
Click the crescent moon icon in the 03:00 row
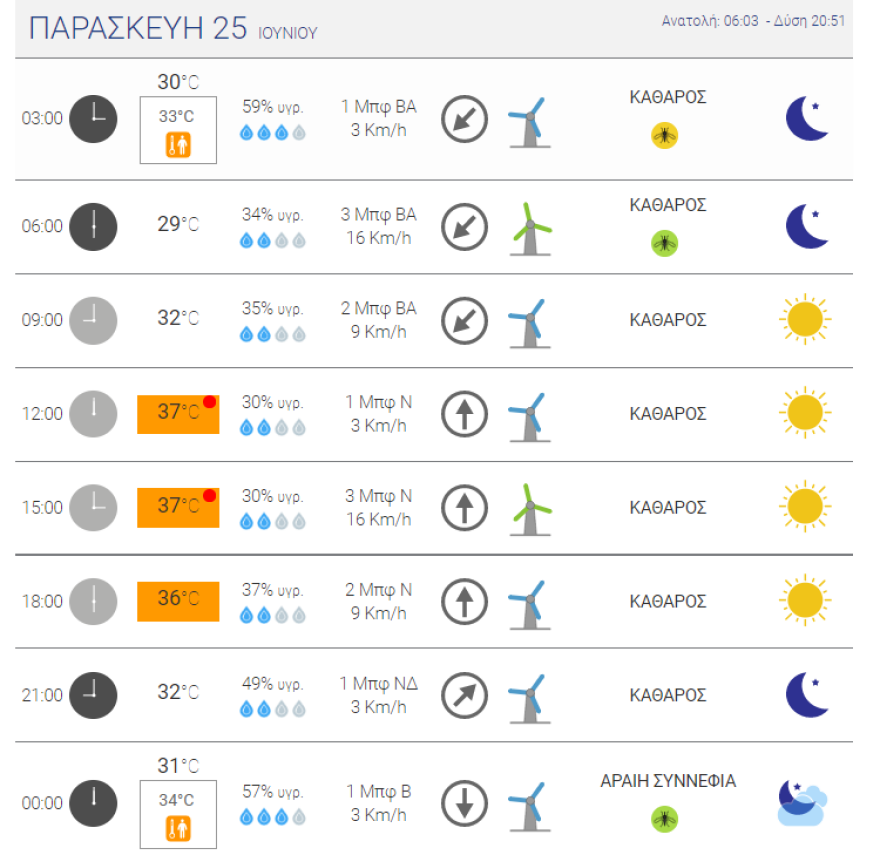(805, 118)
